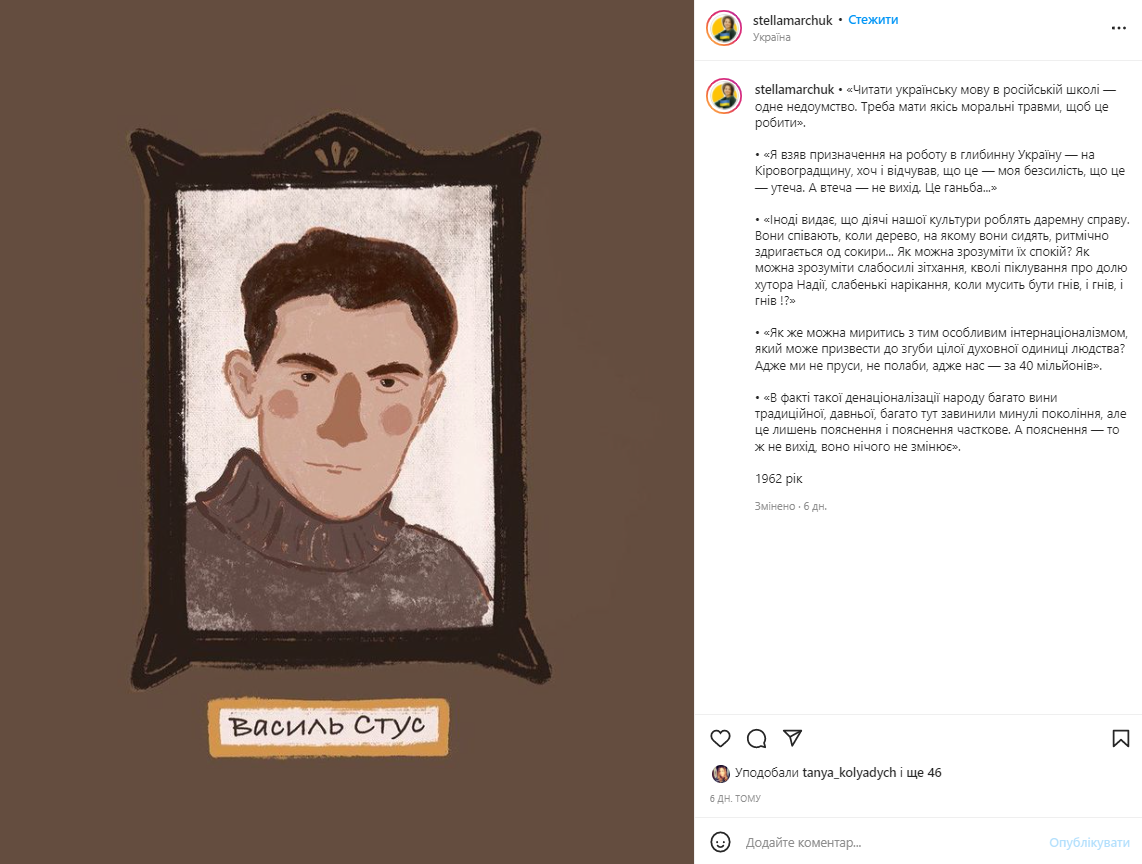Viewport: 1142px width, 864px height.
Task: Submit comment with Опублікувати button
Action: [x=1089, y=842]
